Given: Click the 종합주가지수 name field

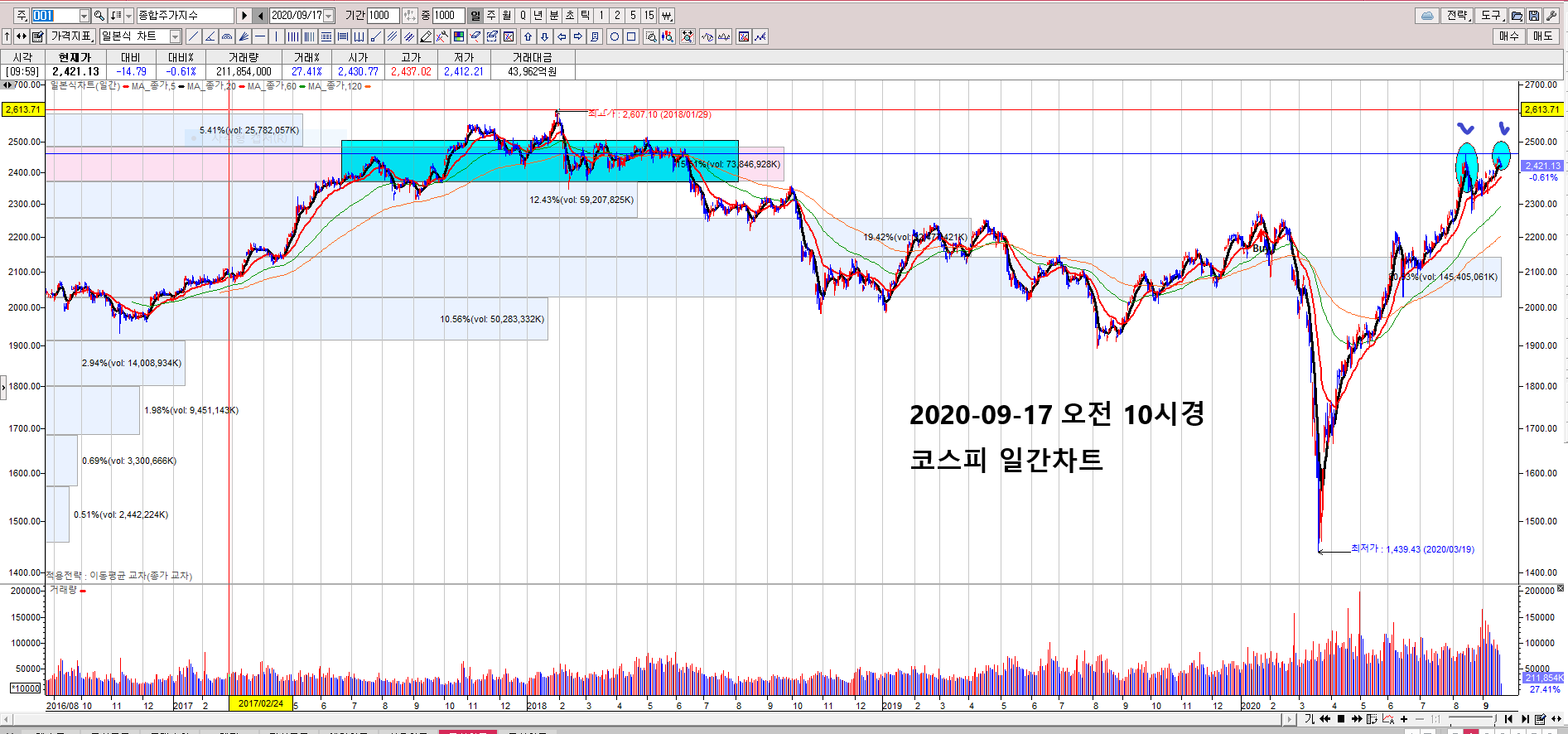Looking at the screenshot, I should (x=185, y=16).
